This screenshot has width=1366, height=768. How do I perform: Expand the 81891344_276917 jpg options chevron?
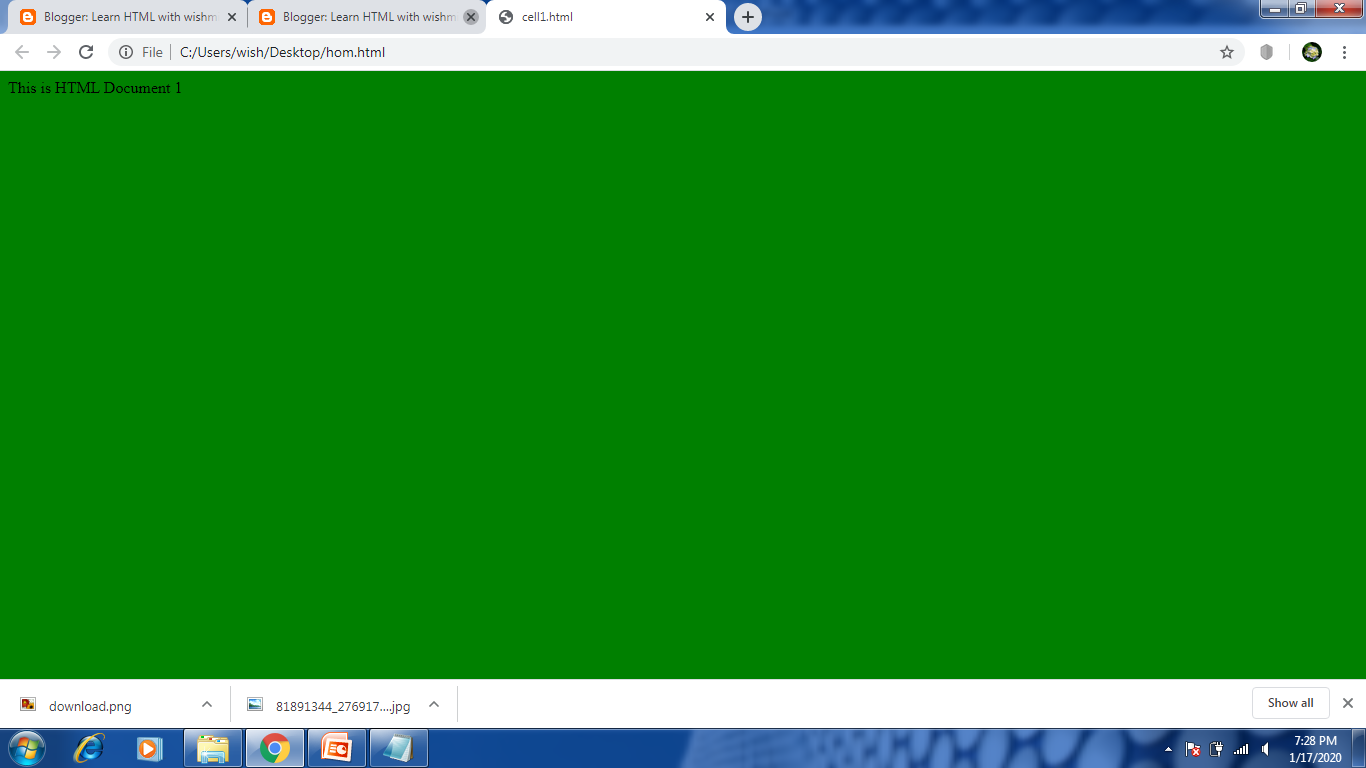(x=433, y=704)
